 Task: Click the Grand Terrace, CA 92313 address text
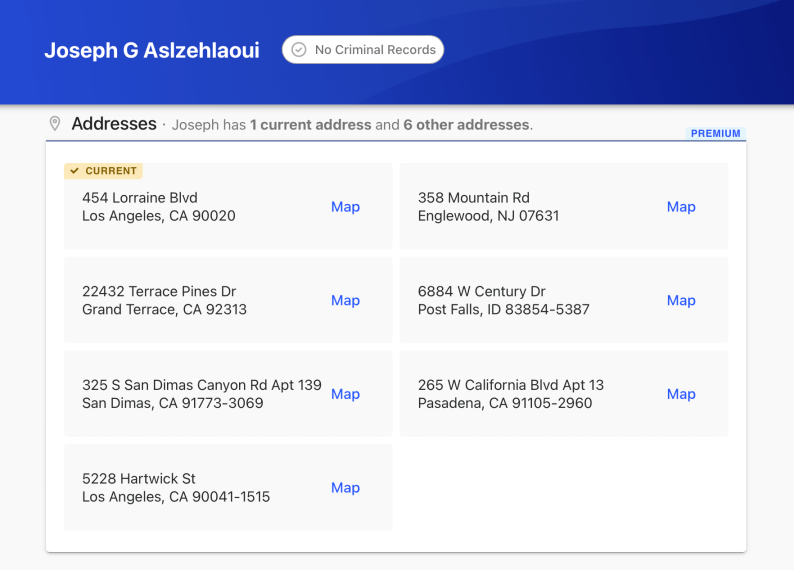(164, 310)
